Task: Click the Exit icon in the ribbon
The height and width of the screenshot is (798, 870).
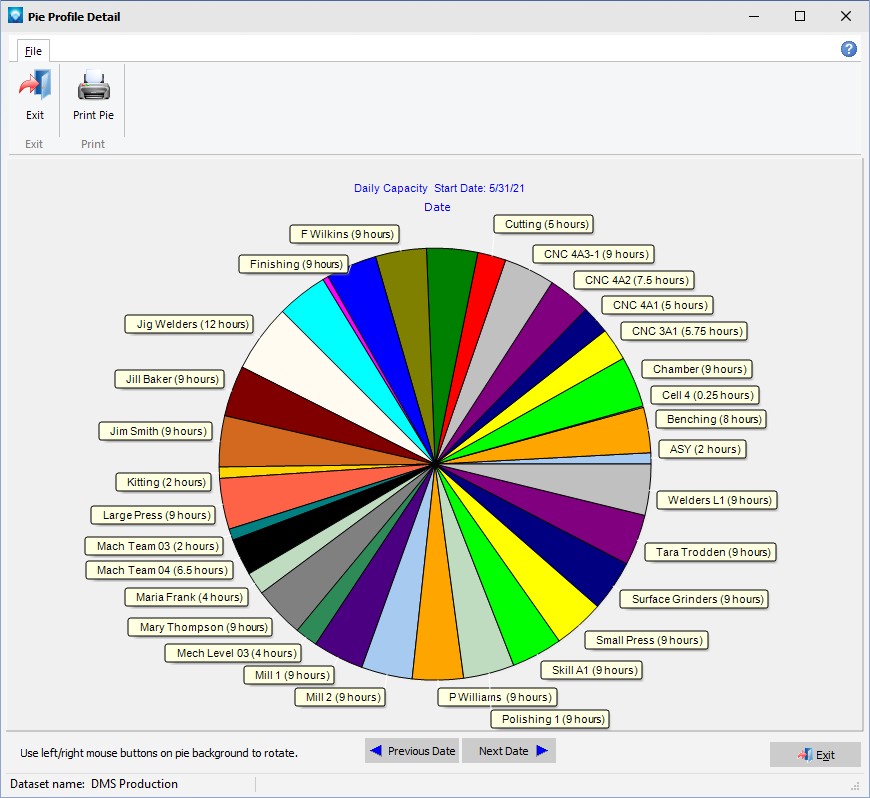Action: (x=34, y=87)
